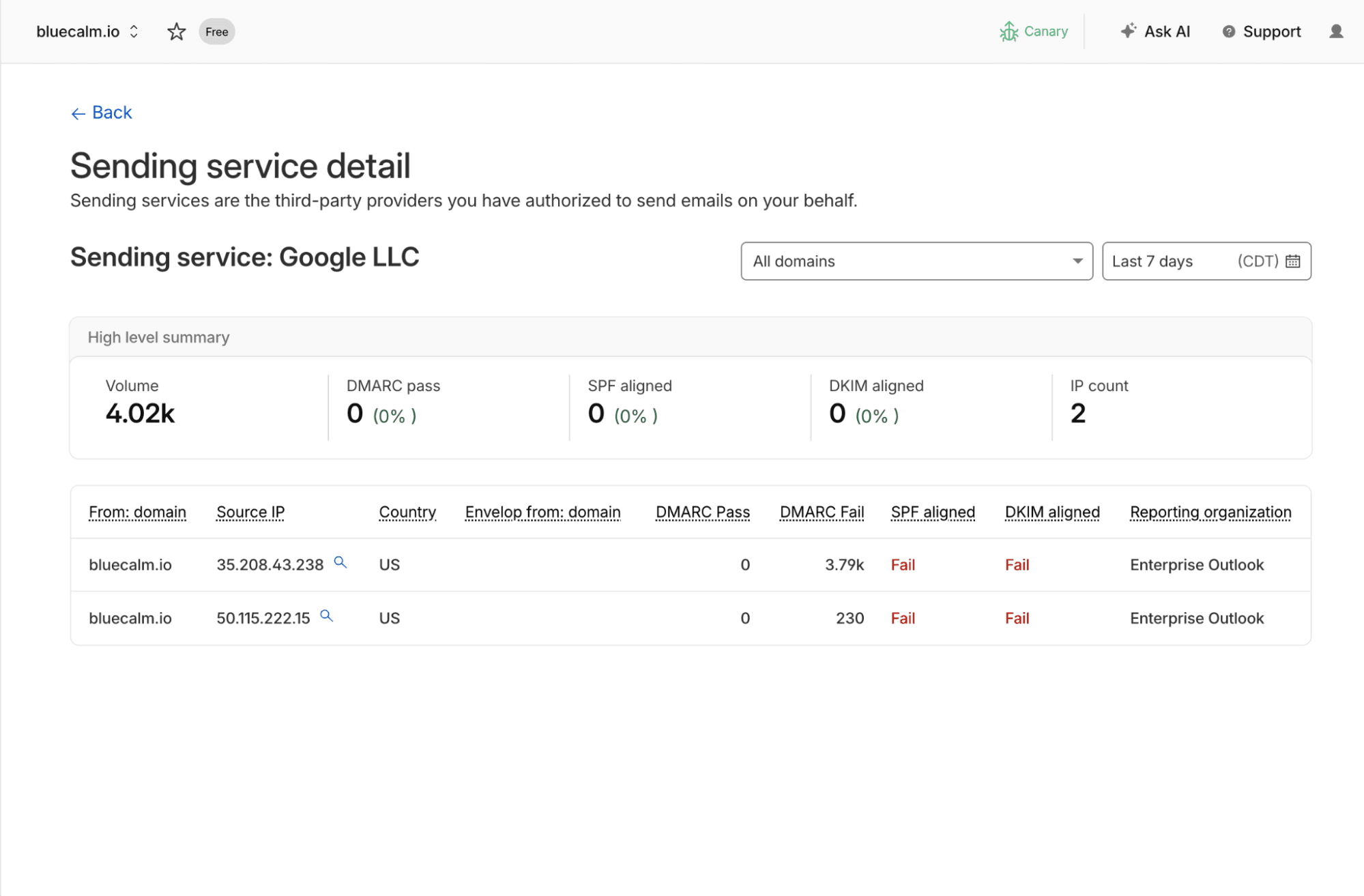Click Envelop from: domain column header
Screen dimensions: 1364x896
pos(542,512)
